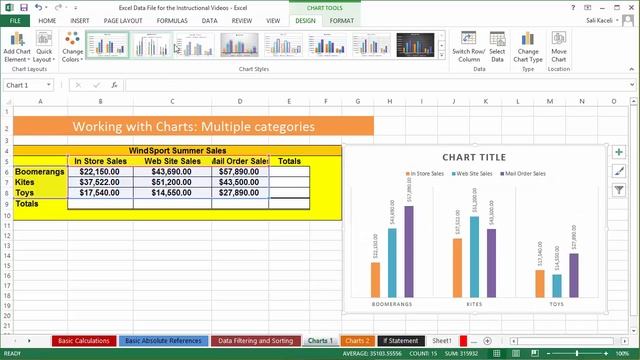Expand the Name Box dropdown arrow
640x360 pixels.
point(49,85)
